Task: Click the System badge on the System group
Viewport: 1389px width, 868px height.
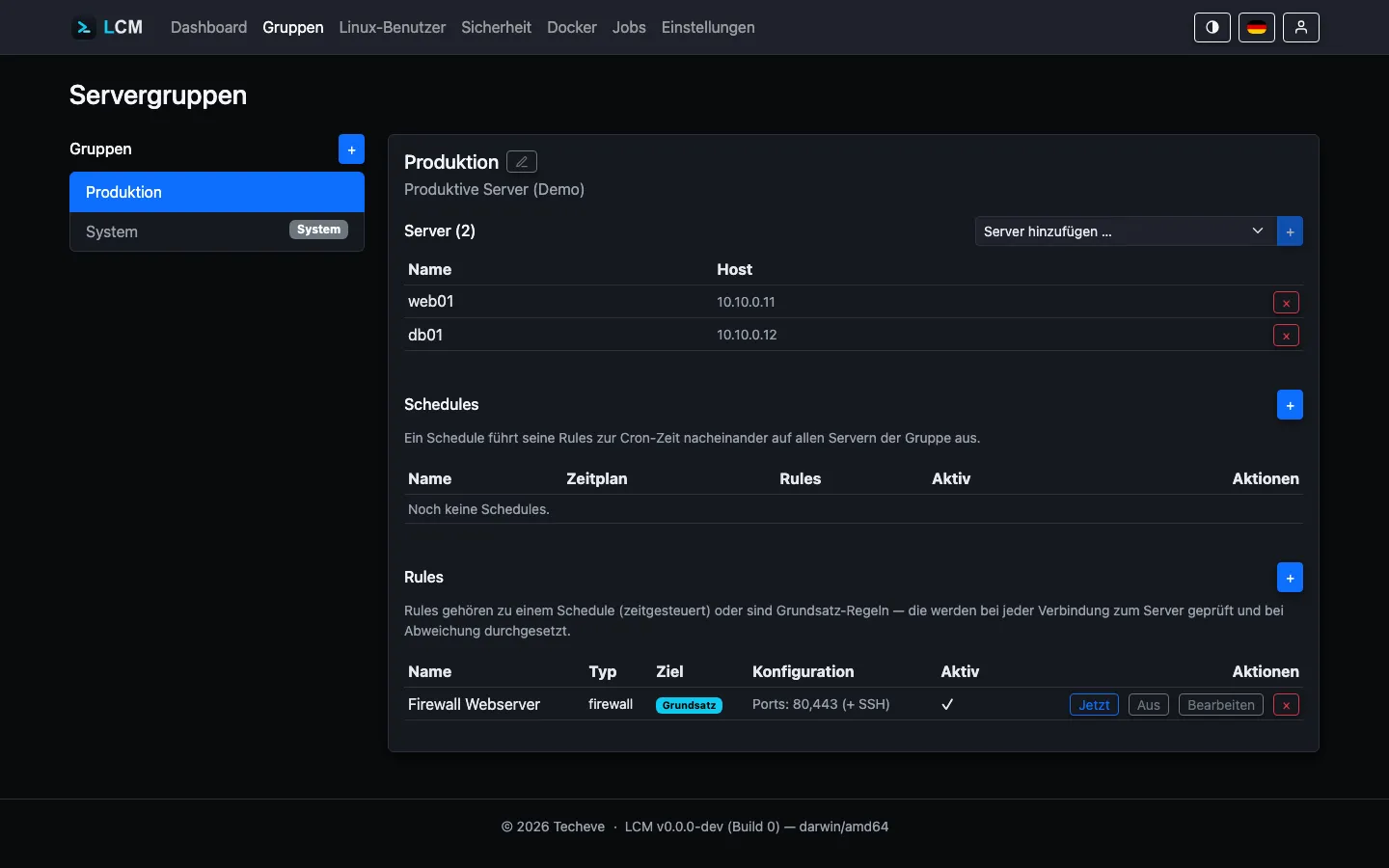Action: [x=318, y=230]
